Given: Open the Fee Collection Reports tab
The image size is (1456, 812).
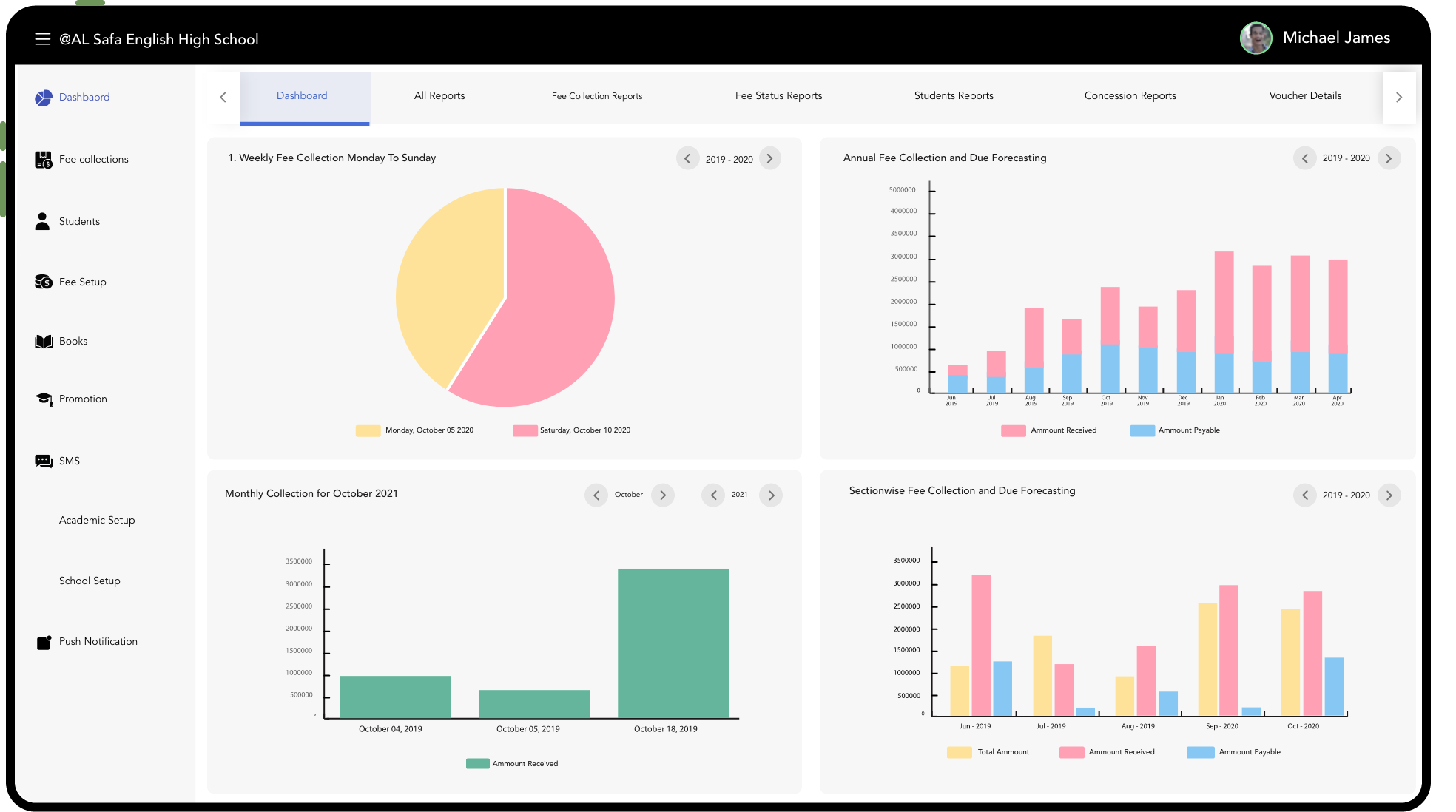Looking at the screenshot, I should tap(597, 94).
